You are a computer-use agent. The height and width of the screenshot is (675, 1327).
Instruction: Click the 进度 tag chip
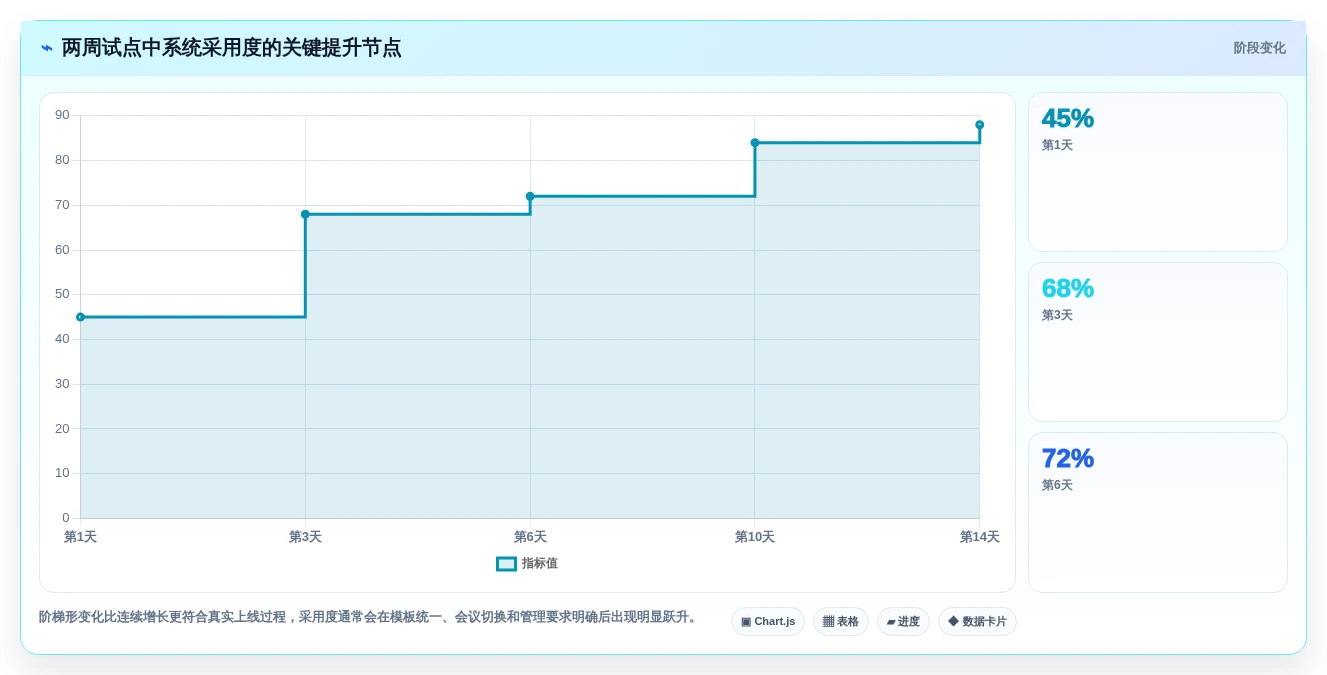(903, 622)
